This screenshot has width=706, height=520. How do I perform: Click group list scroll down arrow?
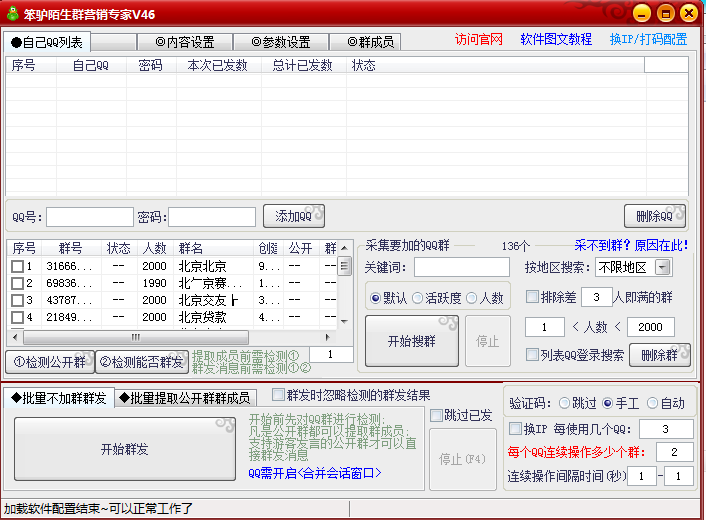(344, 321)
